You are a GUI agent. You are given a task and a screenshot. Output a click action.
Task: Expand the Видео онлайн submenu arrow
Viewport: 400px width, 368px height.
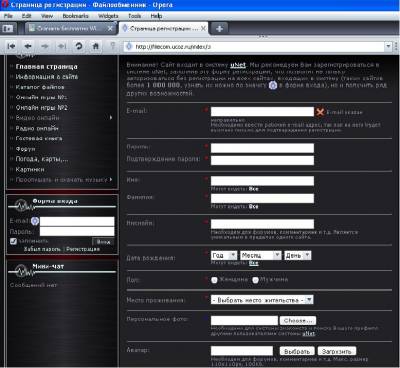tap(111, 117)
